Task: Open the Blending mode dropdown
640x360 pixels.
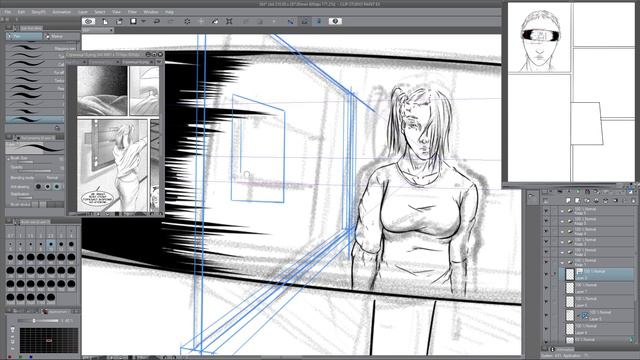Action: point(50,178)
